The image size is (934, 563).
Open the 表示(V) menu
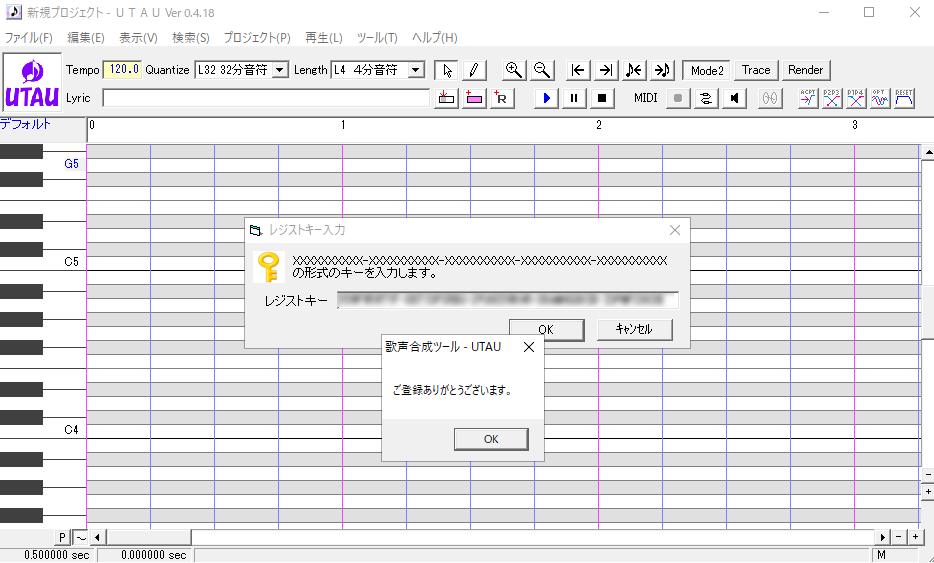click(x=138, y=38)
